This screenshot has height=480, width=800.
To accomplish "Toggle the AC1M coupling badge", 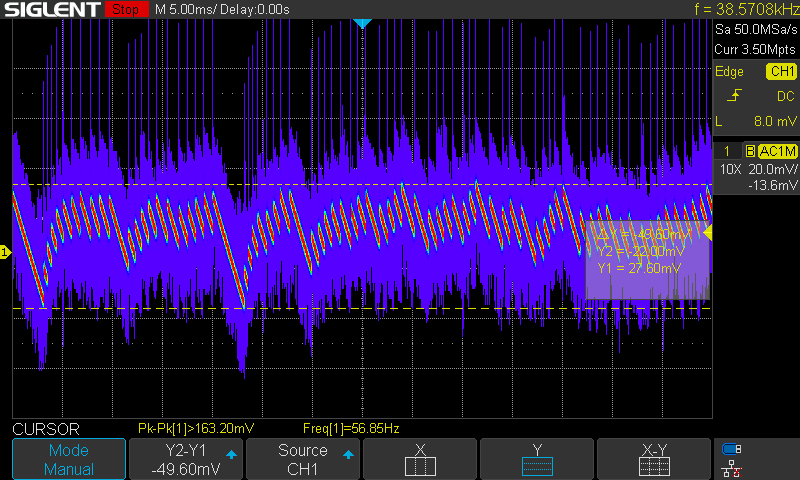I will pyautogui.click(x=777, y=151).
